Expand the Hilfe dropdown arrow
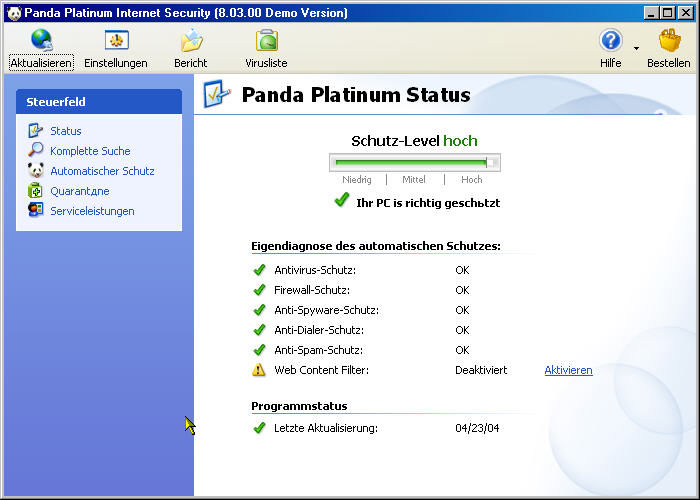Viewport: 700px width, 500px height. click(x=636, y=48)
